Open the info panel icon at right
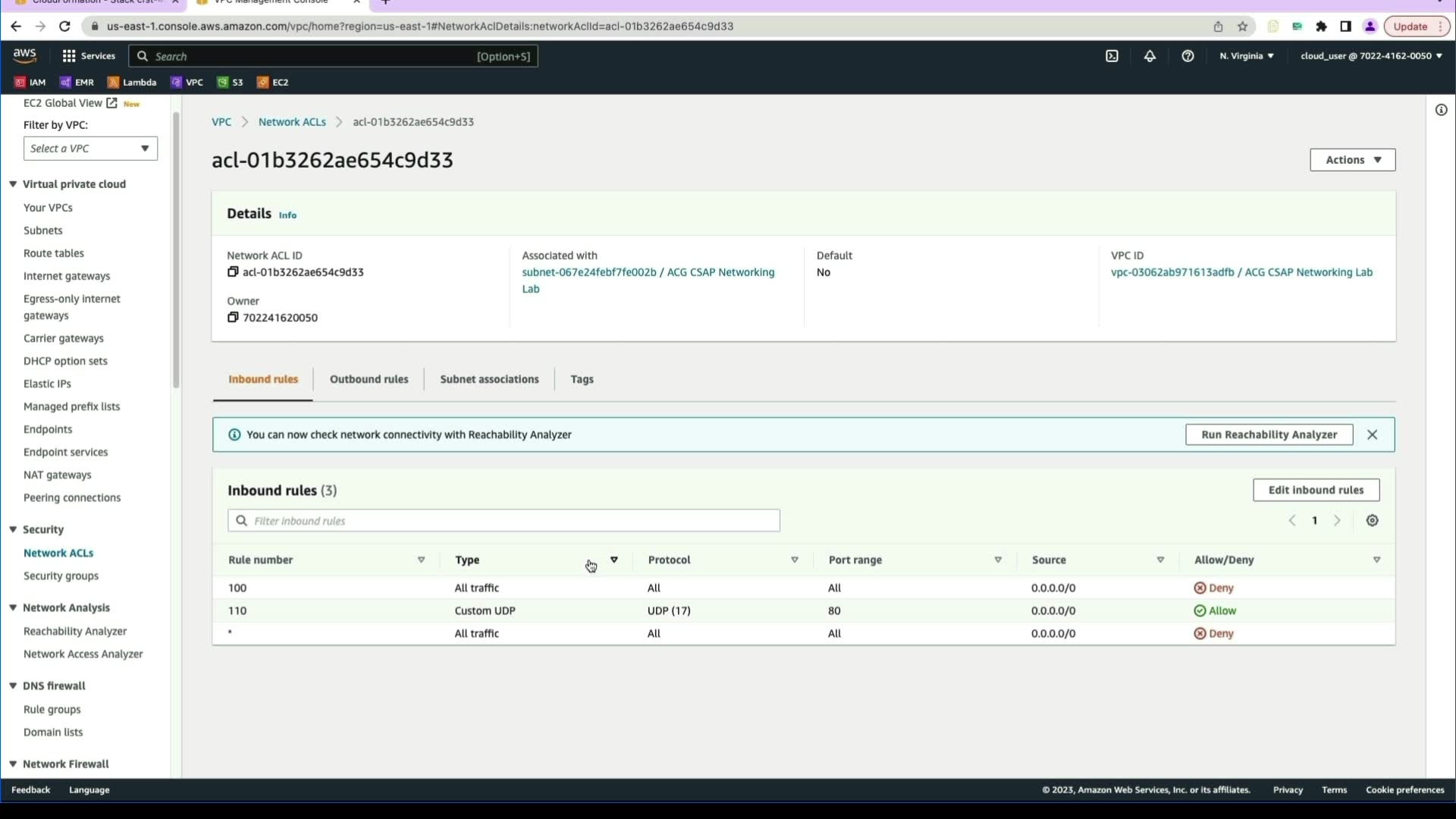This screenshot has width=1456, height=819. pos(1441,110)
